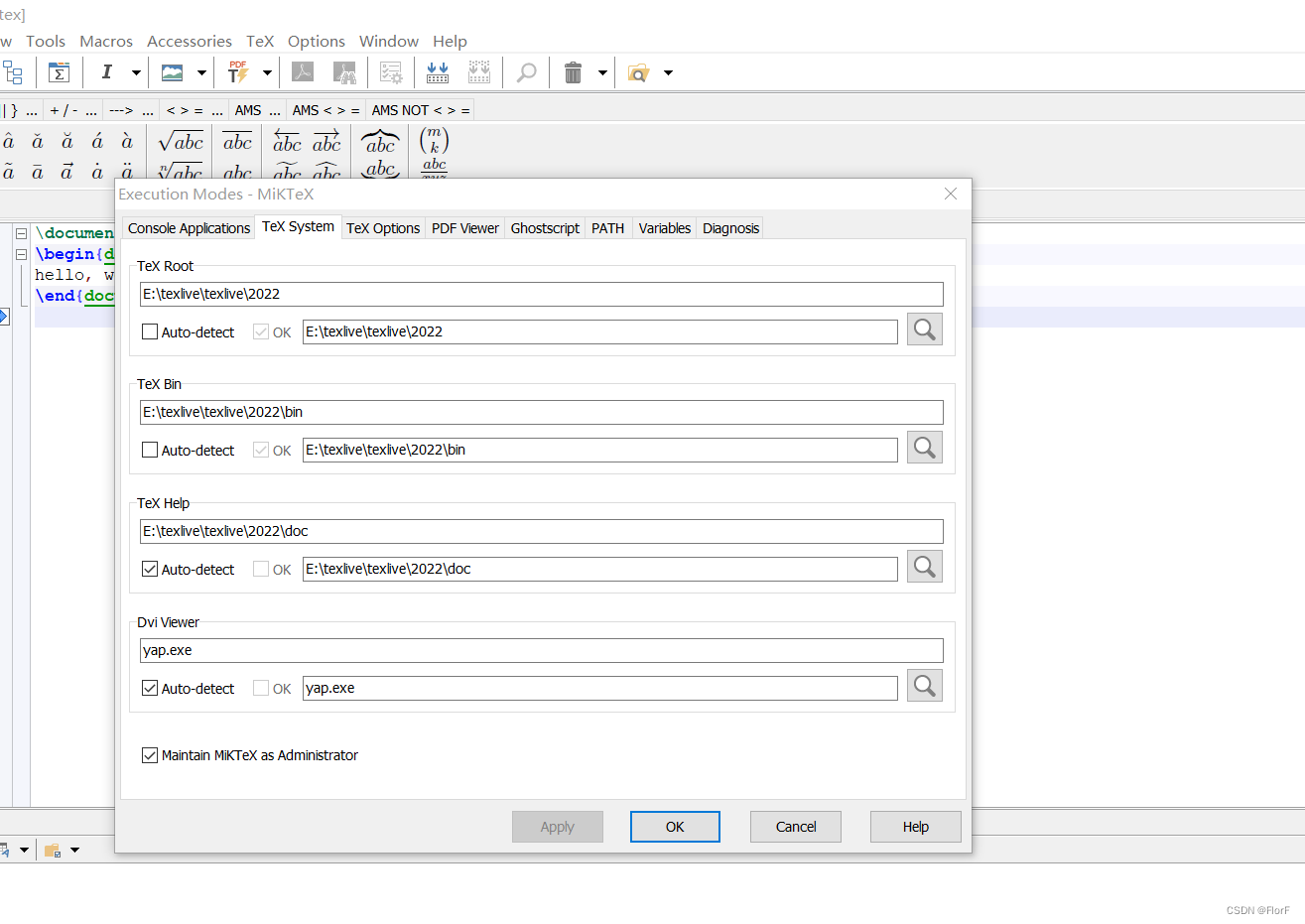Open dropdown arrow beside bottom-left folder icon
The height and width of the screenshot is (924, 1305).
(x=74, y=850)
